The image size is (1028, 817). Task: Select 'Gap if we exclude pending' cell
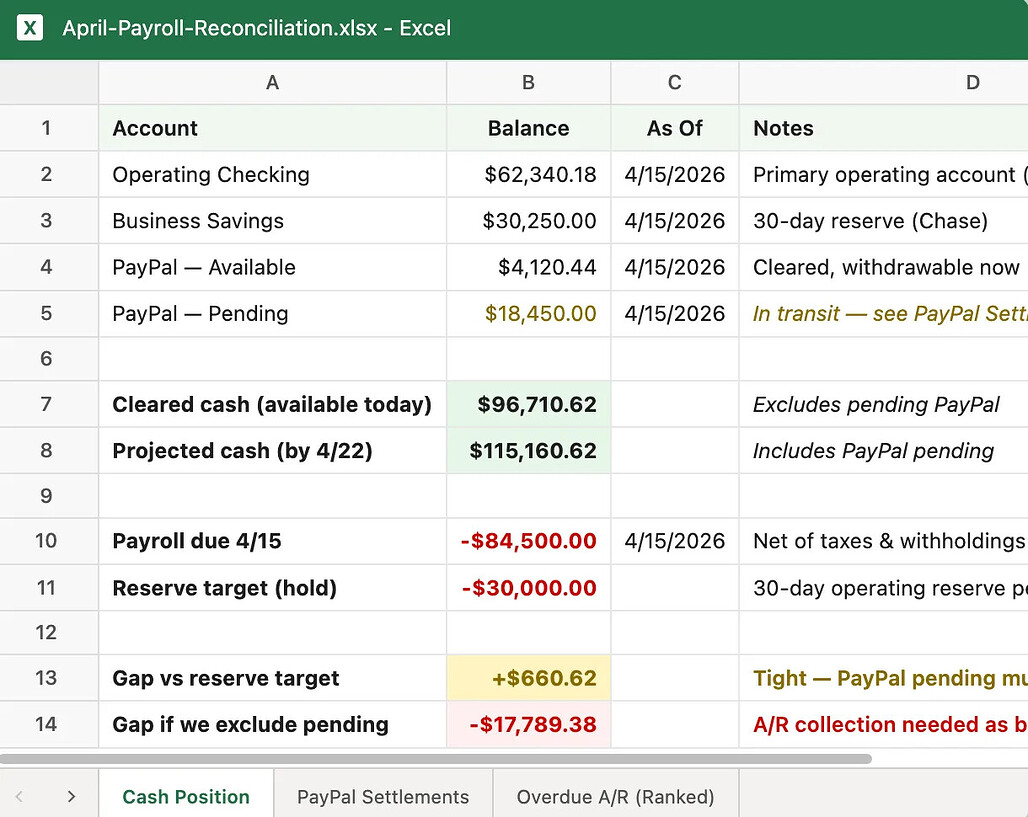(273, 725)
